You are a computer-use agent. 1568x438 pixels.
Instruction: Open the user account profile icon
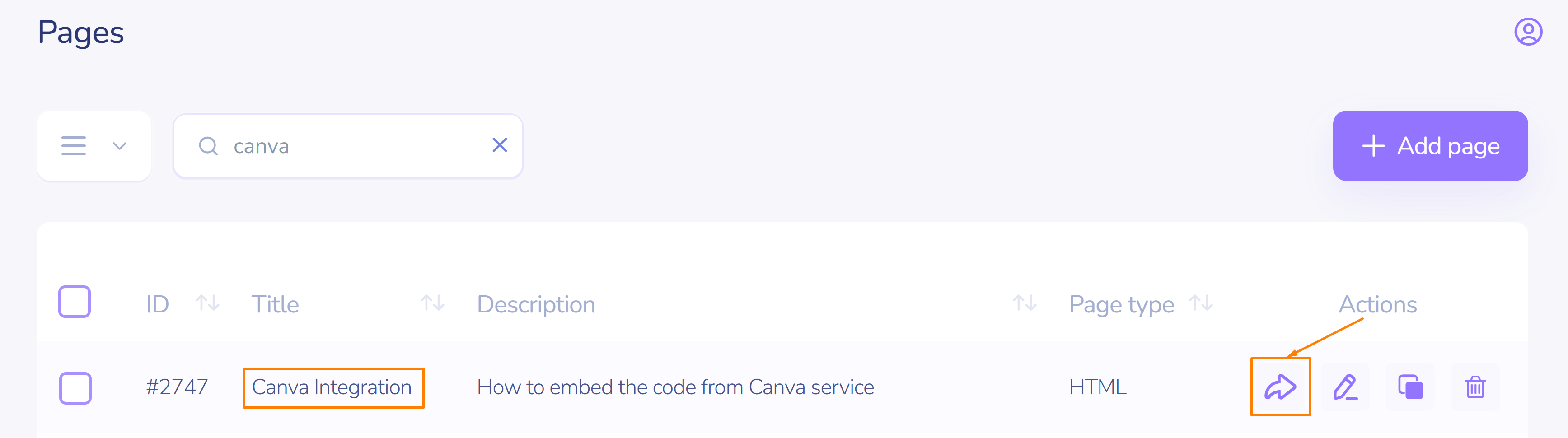tap(1528, 32)
